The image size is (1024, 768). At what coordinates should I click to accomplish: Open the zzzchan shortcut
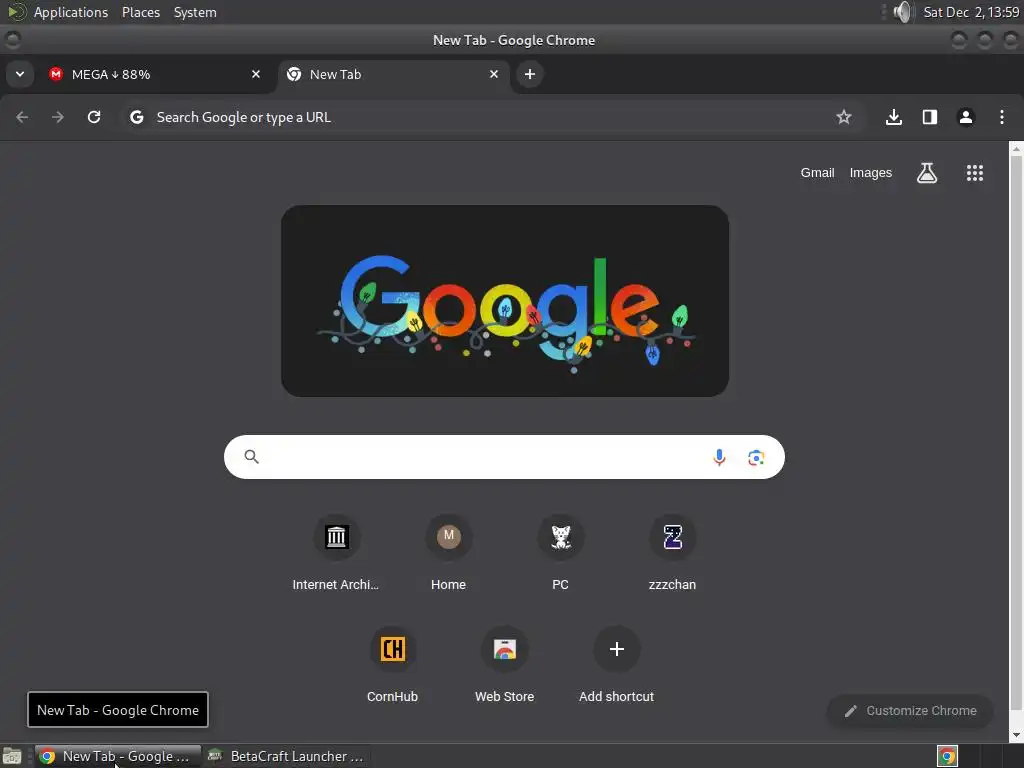pos(673,553)
